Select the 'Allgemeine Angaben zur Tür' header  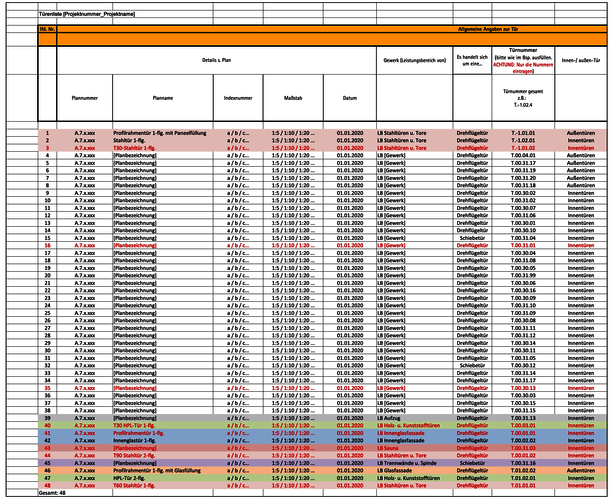pyautogui.click(x=488, y=29)
